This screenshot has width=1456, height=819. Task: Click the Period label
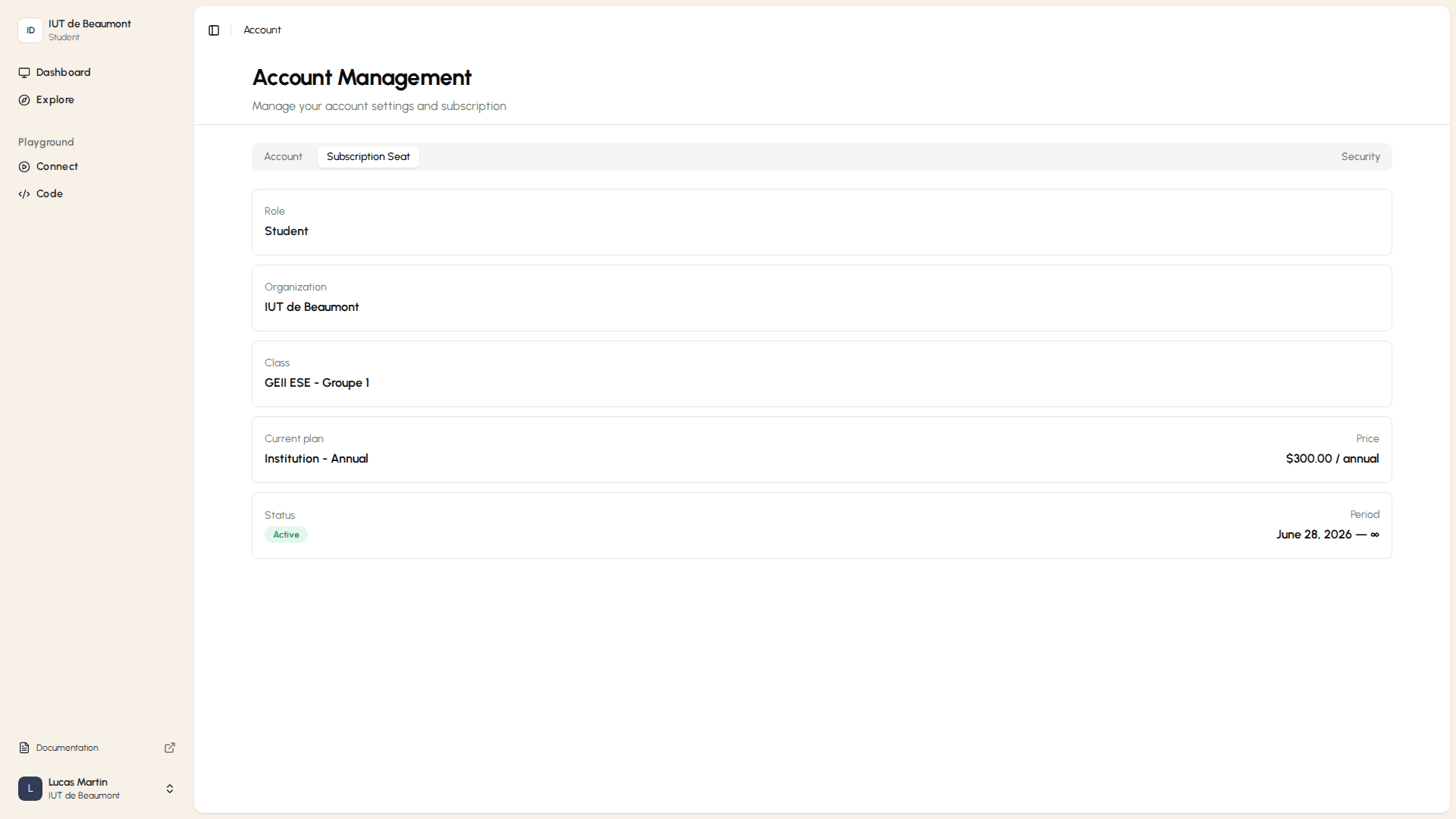1365,515
